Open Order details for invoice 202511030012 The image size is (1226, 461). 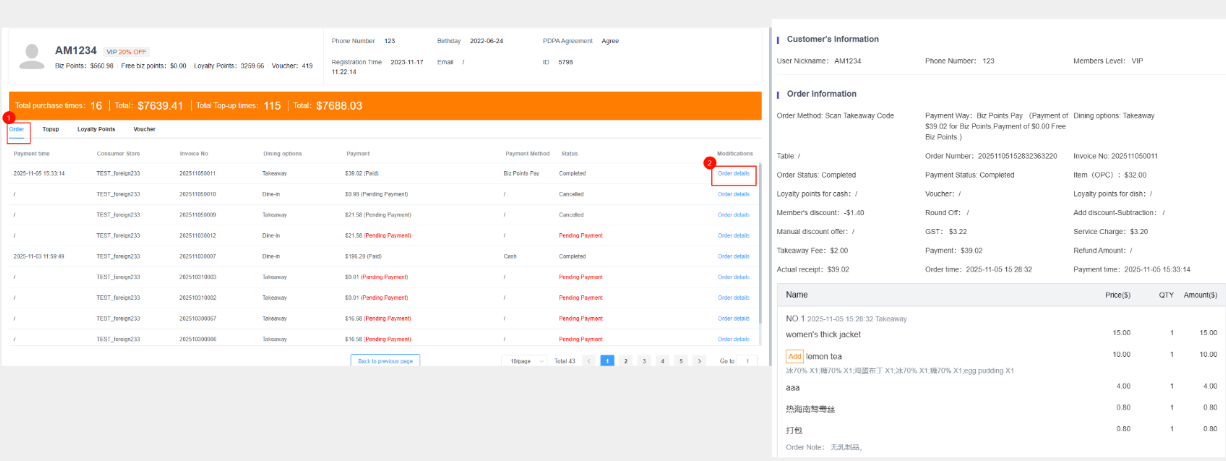(x=733, y=235)
